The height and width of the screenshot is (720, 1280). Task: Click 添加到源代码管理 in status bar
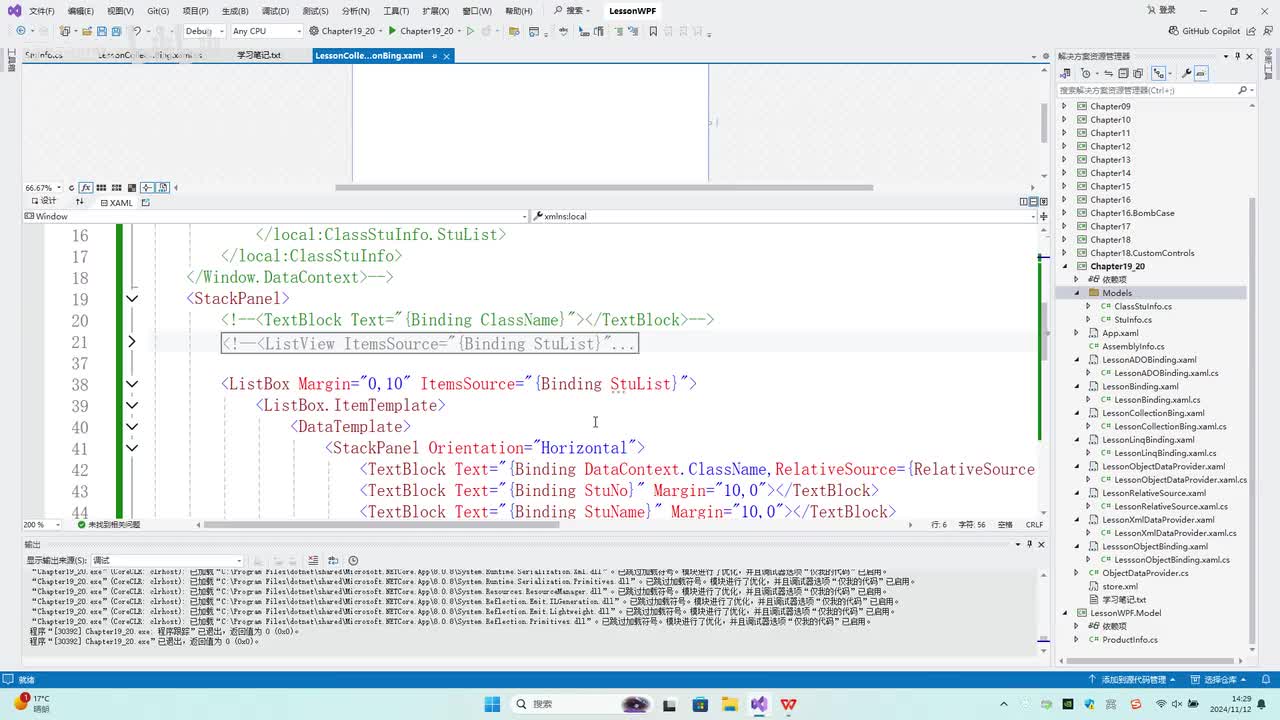tap(1132, 680)
